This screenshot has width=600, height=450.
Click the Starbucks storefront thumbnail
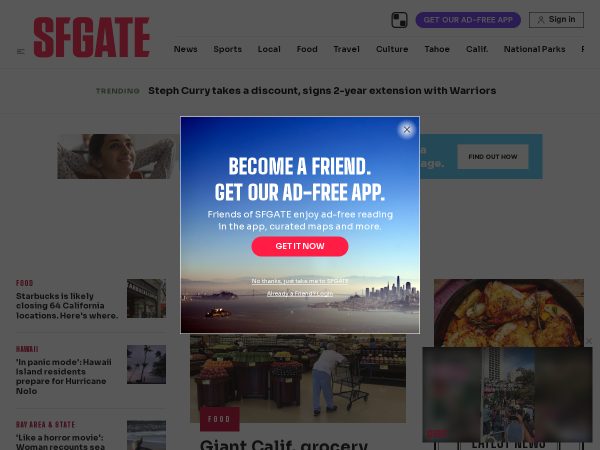click(x=147, y=298)
